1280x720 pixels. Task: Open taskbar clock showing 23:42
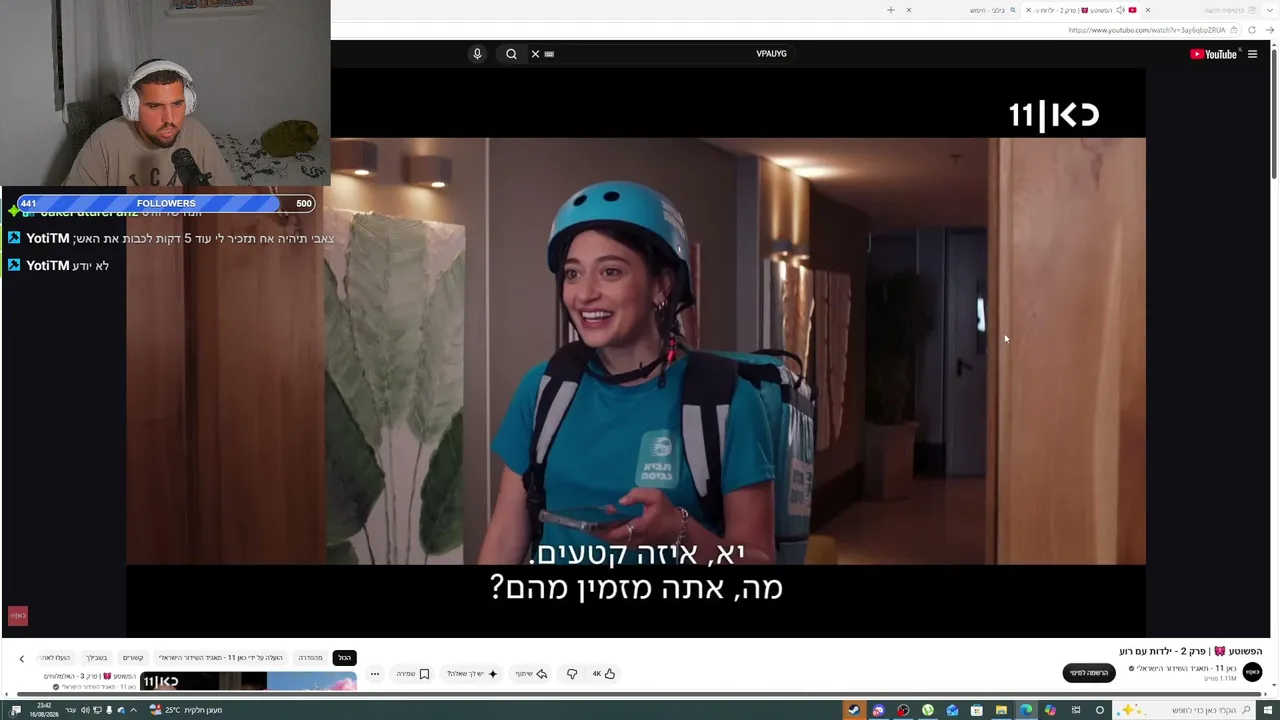(x=44, y=710)
